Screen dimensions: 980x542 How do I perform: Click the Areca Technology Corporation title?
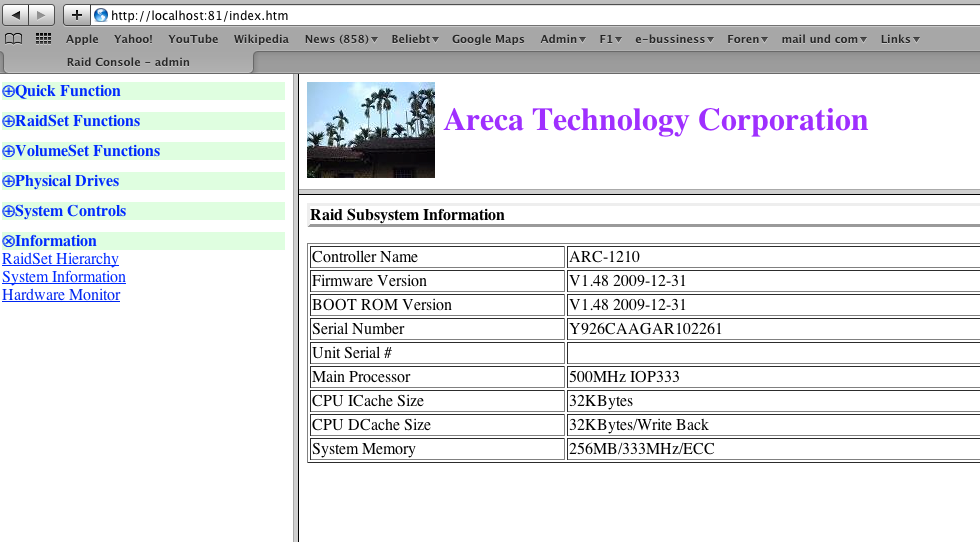point(656,120)
